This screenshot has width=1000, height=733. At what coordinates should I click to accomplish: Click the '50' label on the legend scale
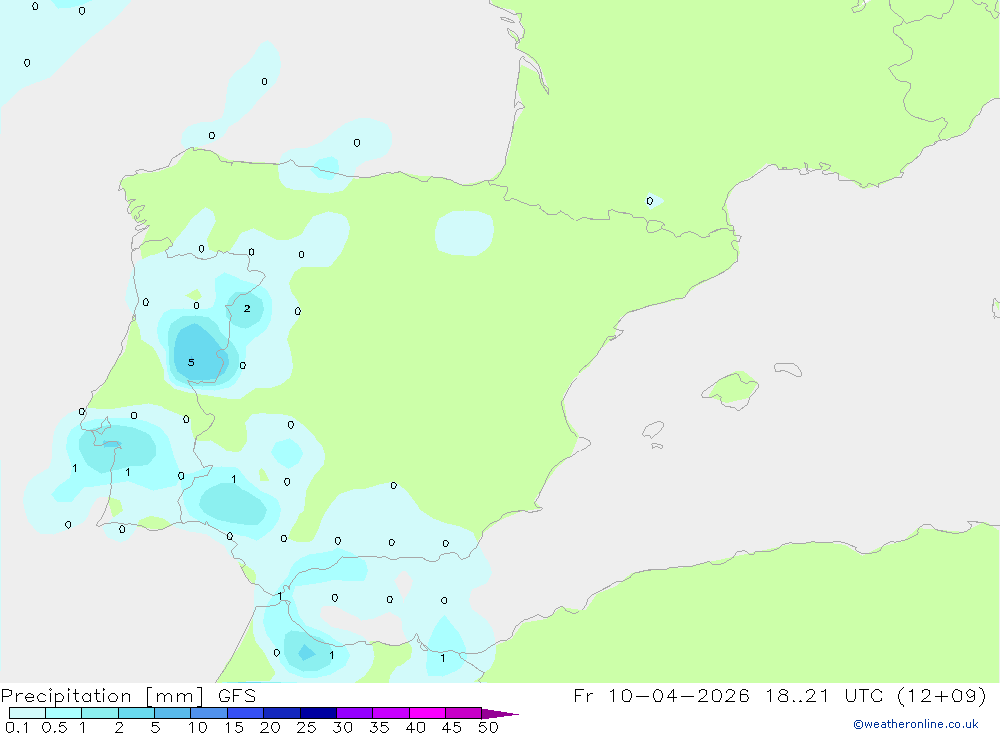pyautogui.click(x=488, y=727)
